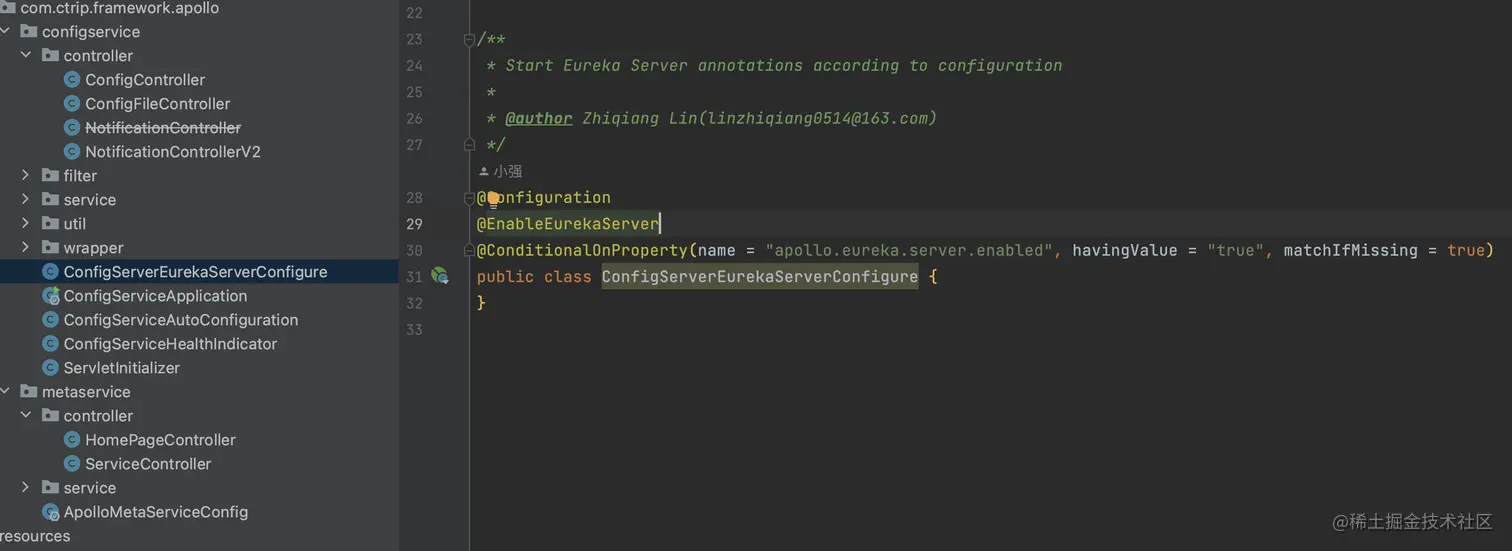Click the filter folder icon
Screen dimensions: 1512x551
[50, 176]
